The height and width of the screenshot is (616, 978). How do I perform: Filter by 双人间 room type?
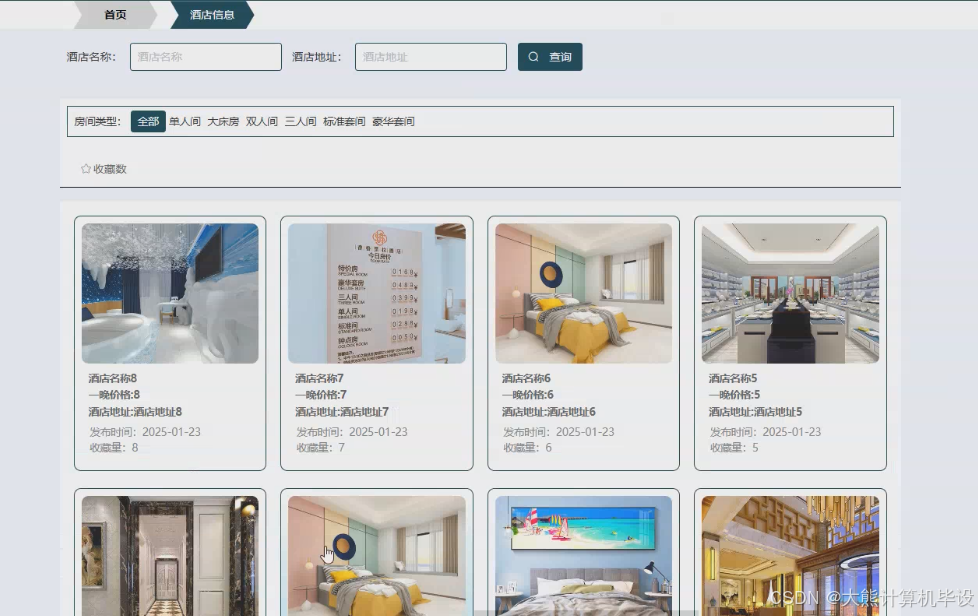click(x=262, y=122)
